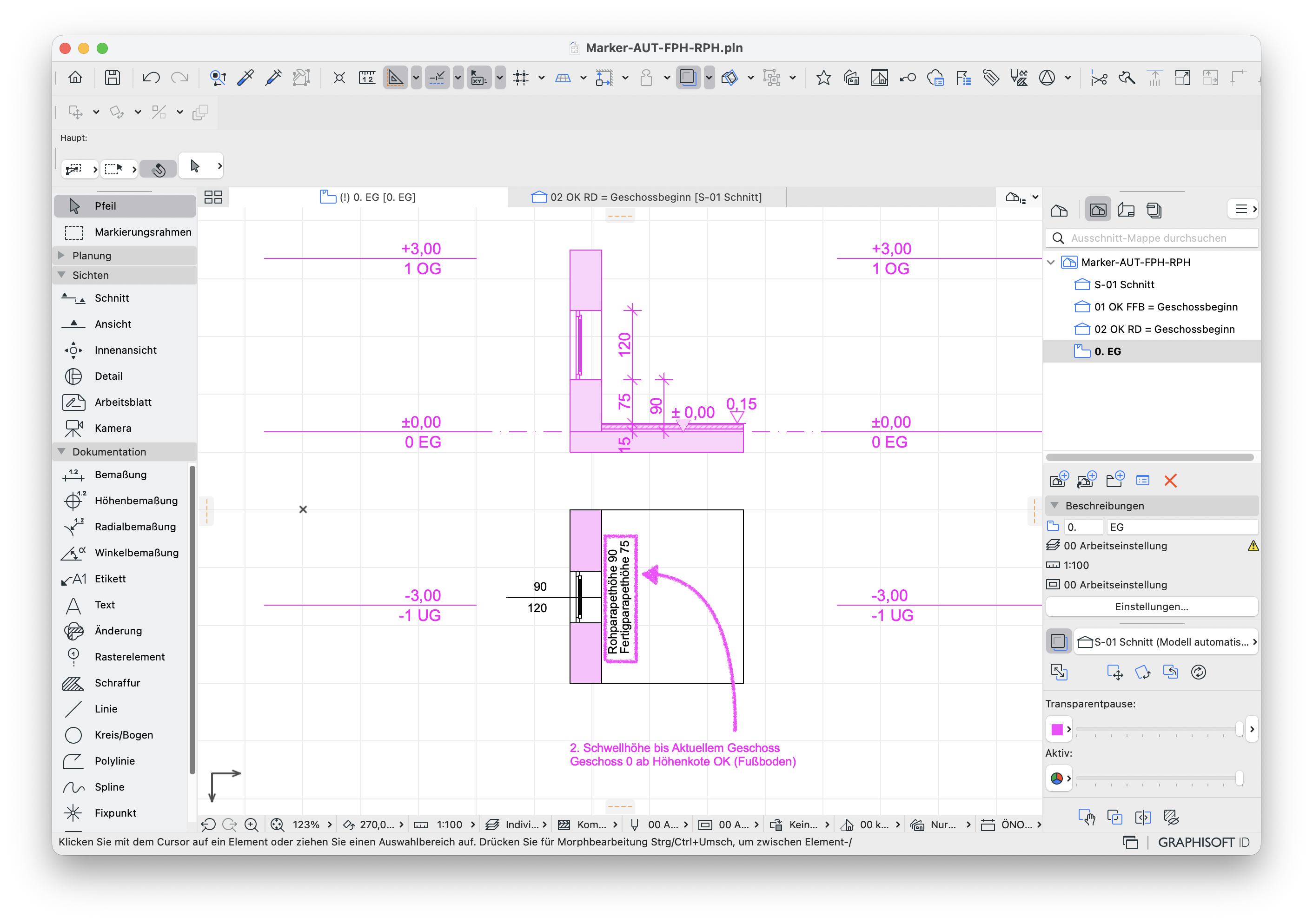This screenshot has width=1313, height=924.
Task: Select the Kamera tool
Action: tap(125, 428)
